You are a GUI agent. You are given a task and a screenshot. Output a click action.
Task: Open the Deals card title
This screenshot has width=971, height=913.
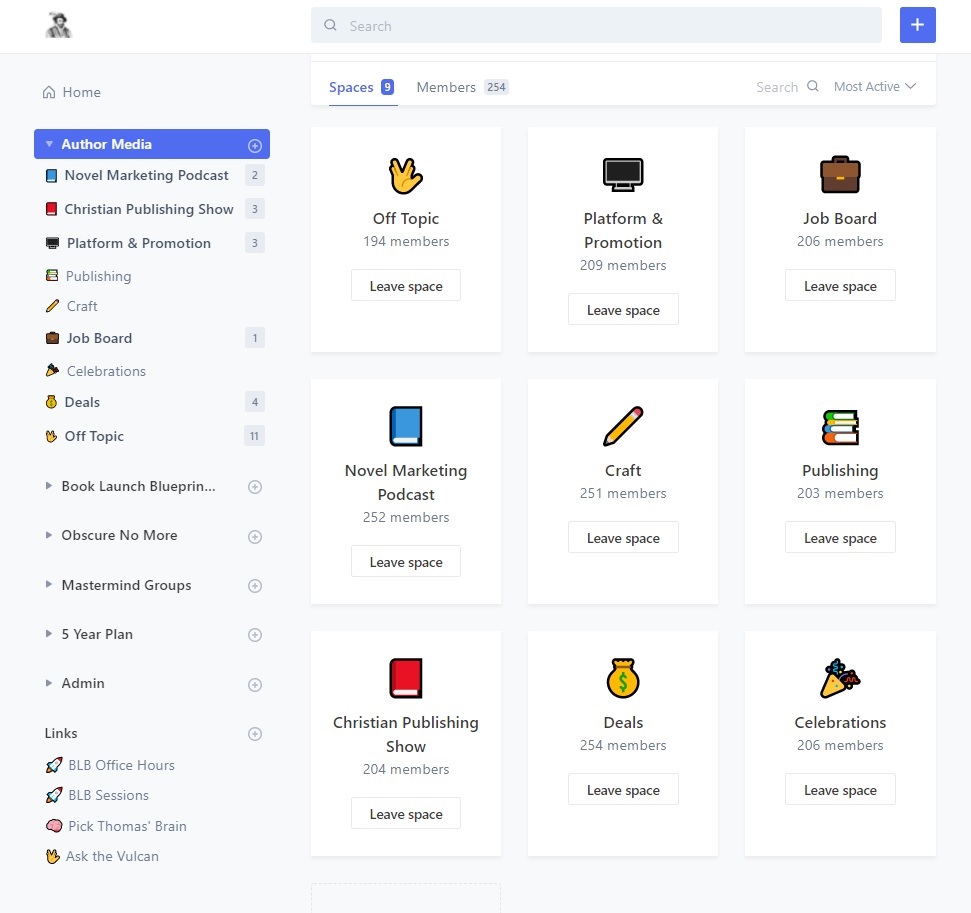(x=623, y=722)
